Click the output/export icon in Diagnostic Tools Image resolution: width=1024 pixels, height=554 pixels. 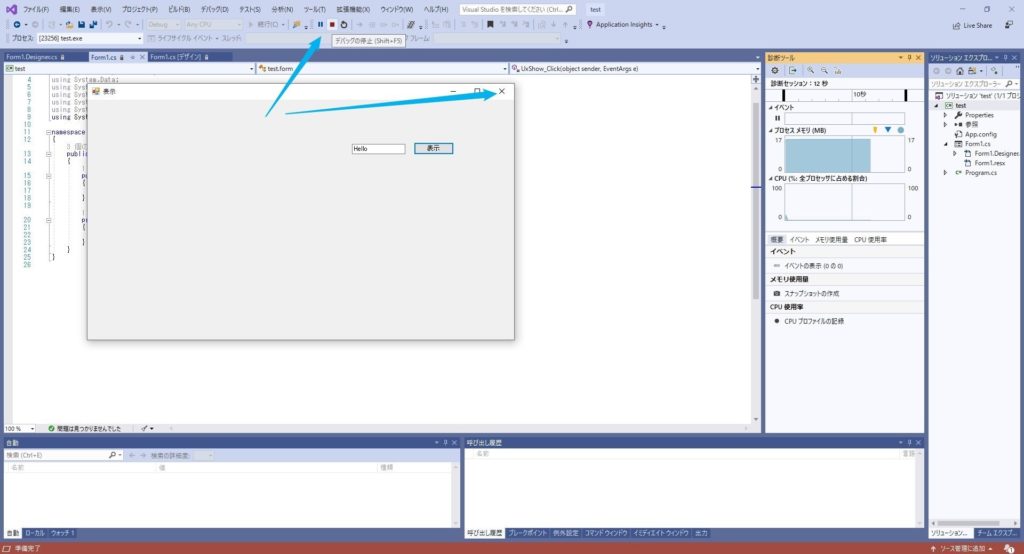[793, 71]
